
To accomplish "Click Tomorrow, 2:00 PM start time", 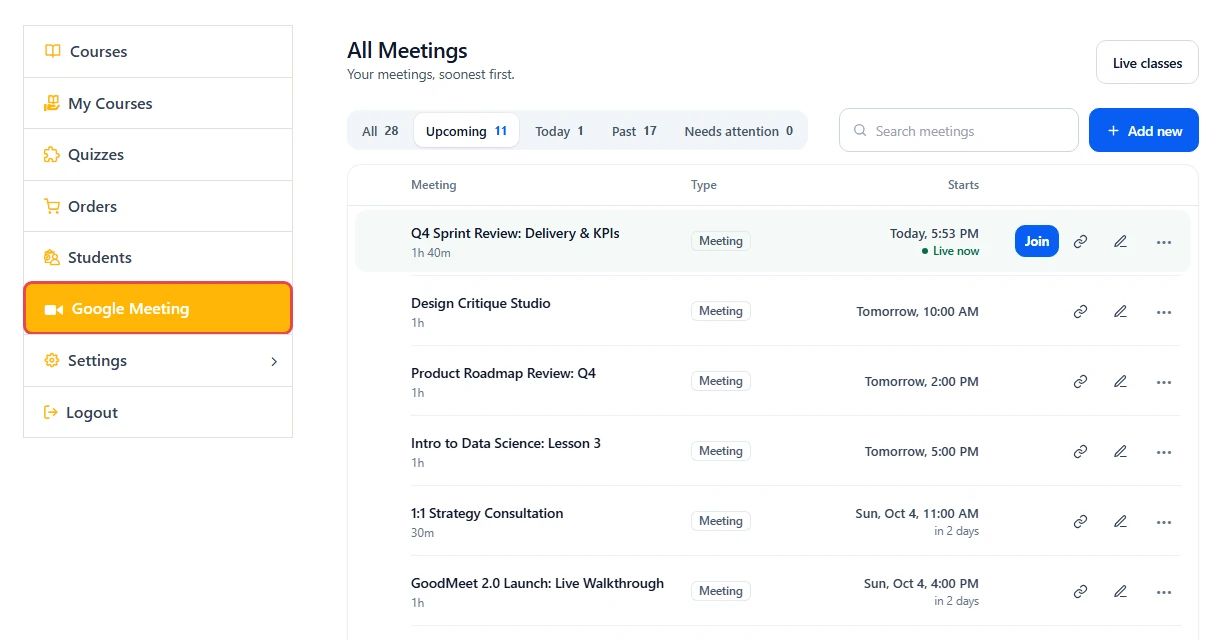I will [x=922, y=381].
